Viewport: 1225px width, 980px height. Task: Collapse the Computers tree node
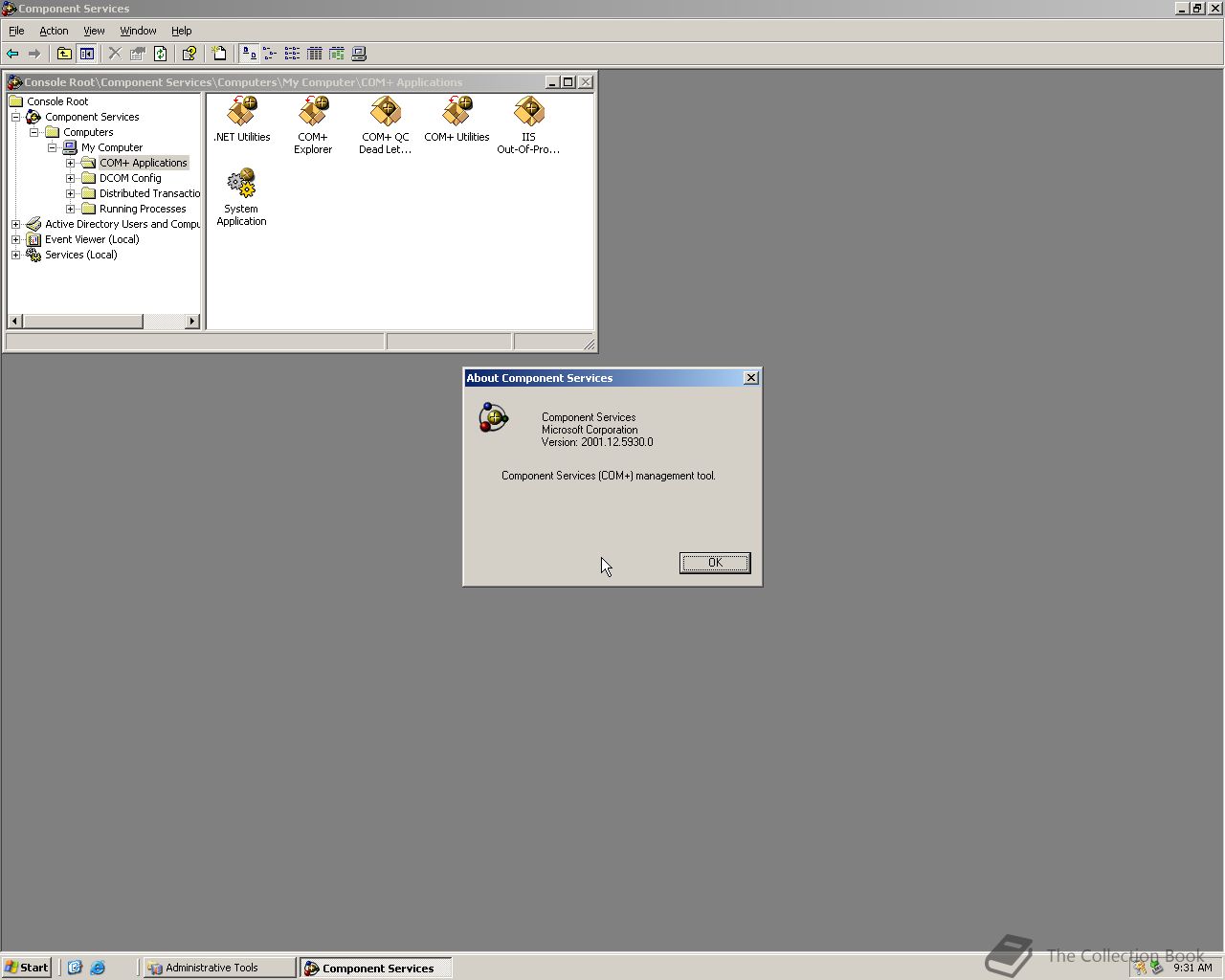33,132
